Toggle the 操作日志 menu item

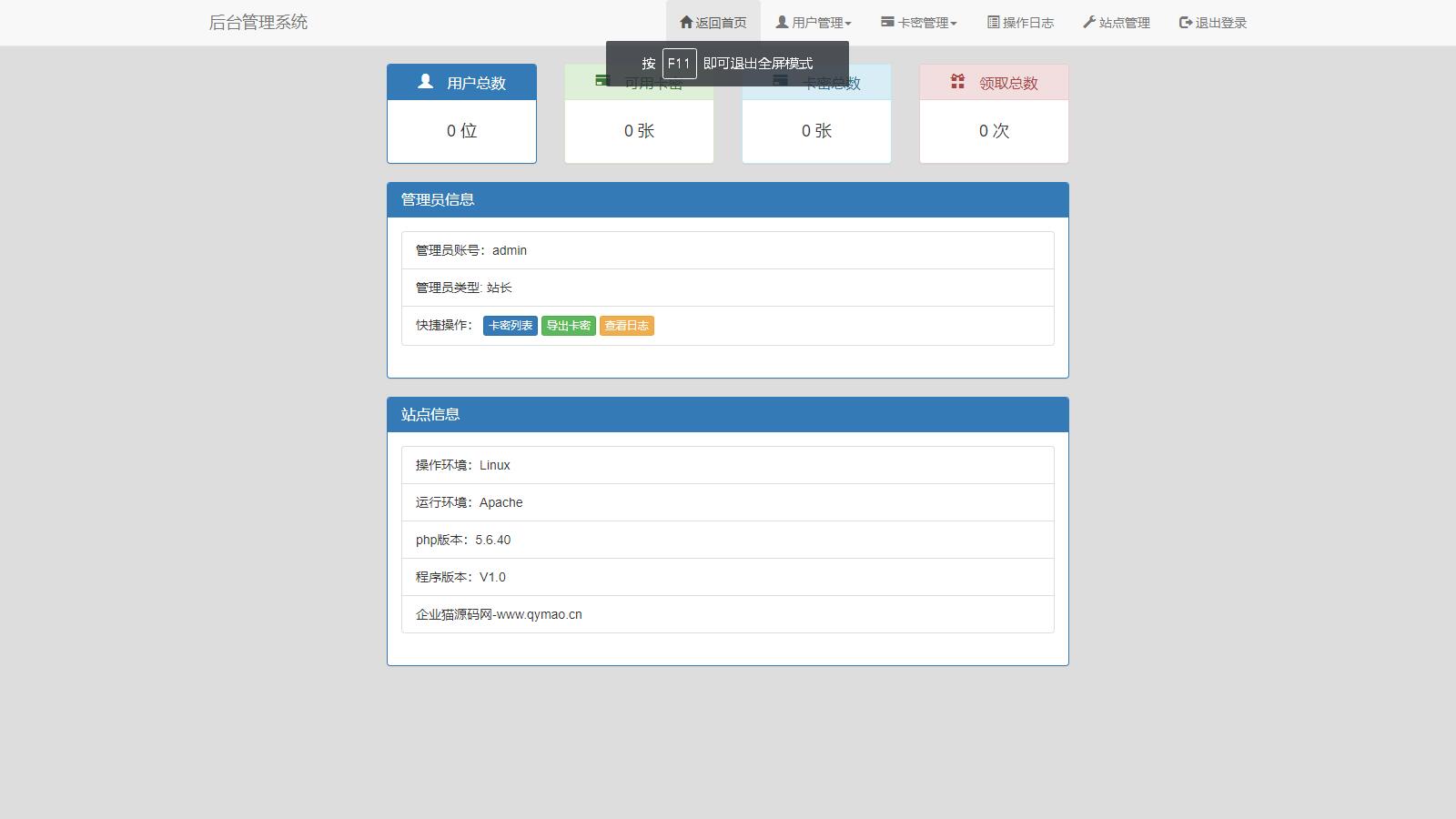click(1021, 22)
